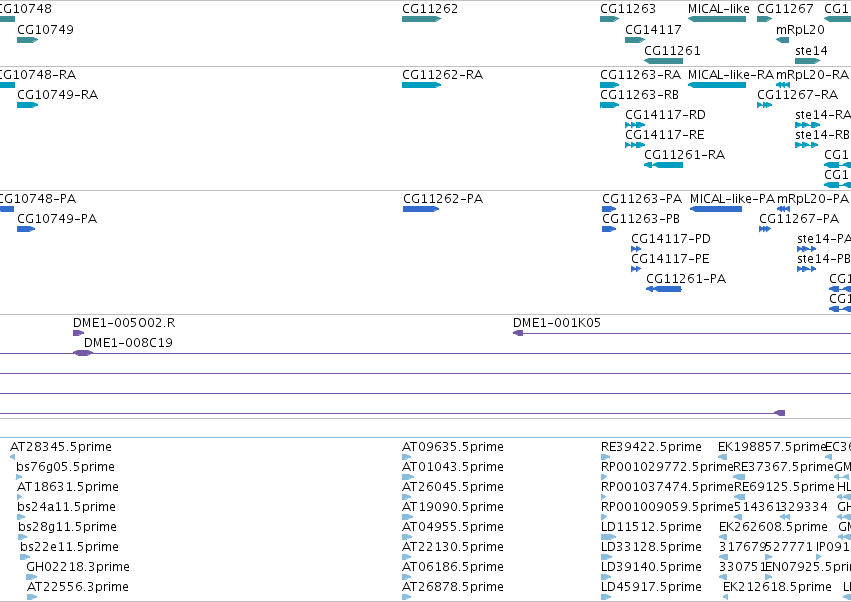The width and height of the screenshot is (851, 602).
Task: Click the RP001037474.5prime EST label
Action: click(x=667, y=487)
